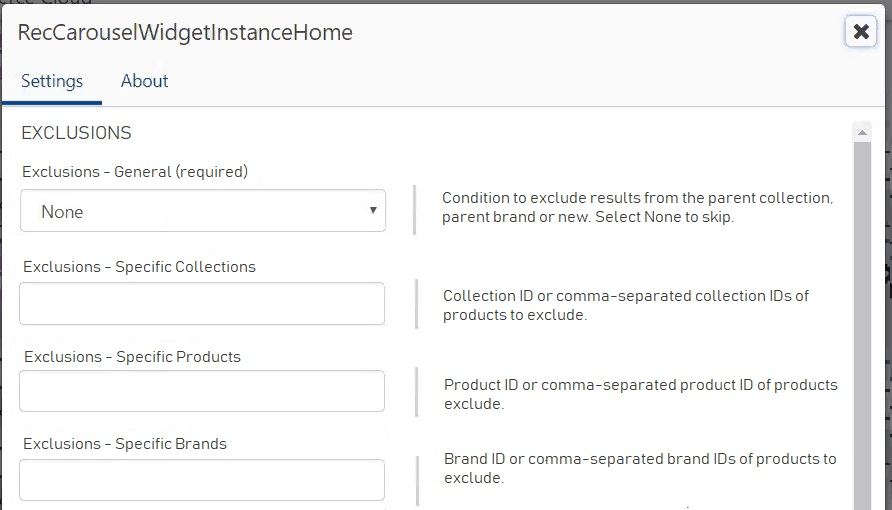Viewport: 892px width, 510px height.
Task: Switch to the Settings tab
Action: click(x=52, y=82)
